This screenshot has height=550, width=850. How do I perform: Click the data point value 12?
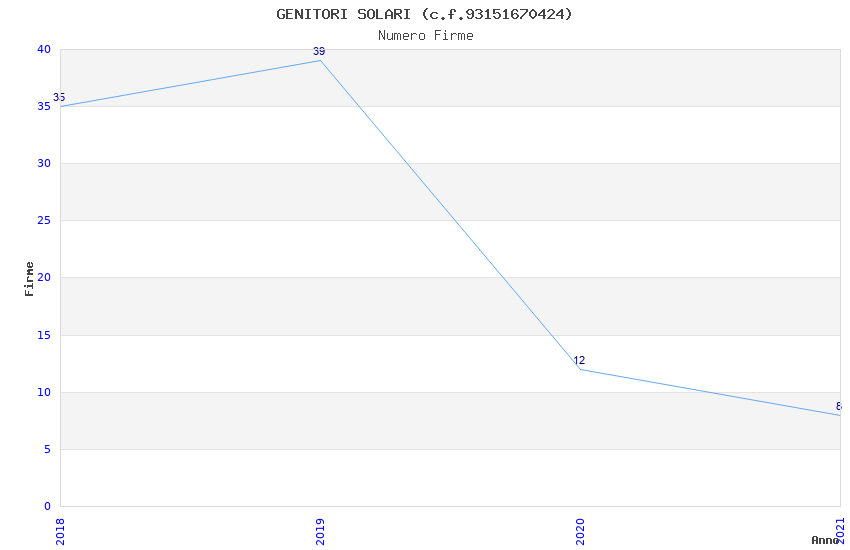point(579,361)
